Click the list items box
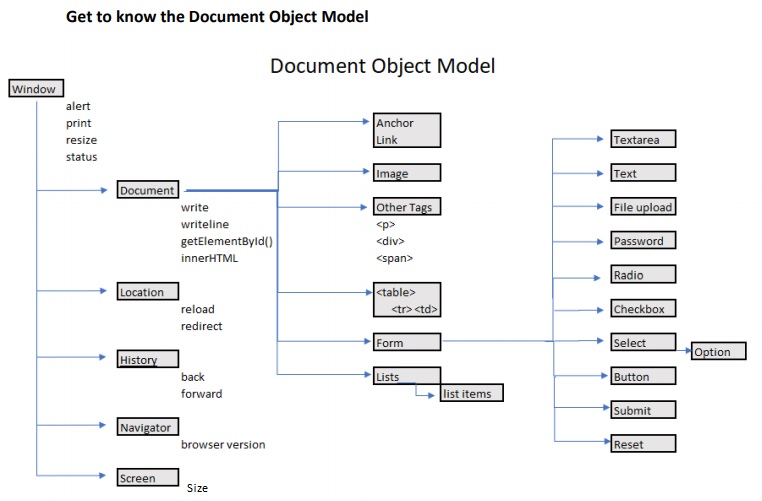The width and height of the screenshot is (762, 501). pos(472,394)
